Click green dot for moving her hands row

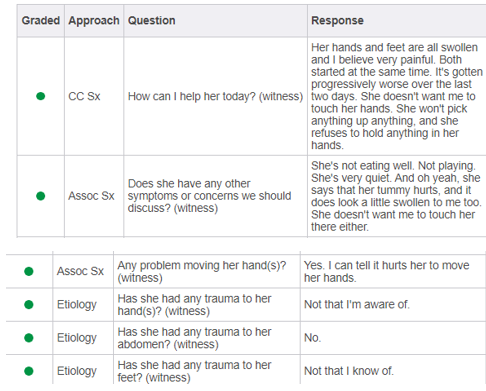tap(29, 271)
